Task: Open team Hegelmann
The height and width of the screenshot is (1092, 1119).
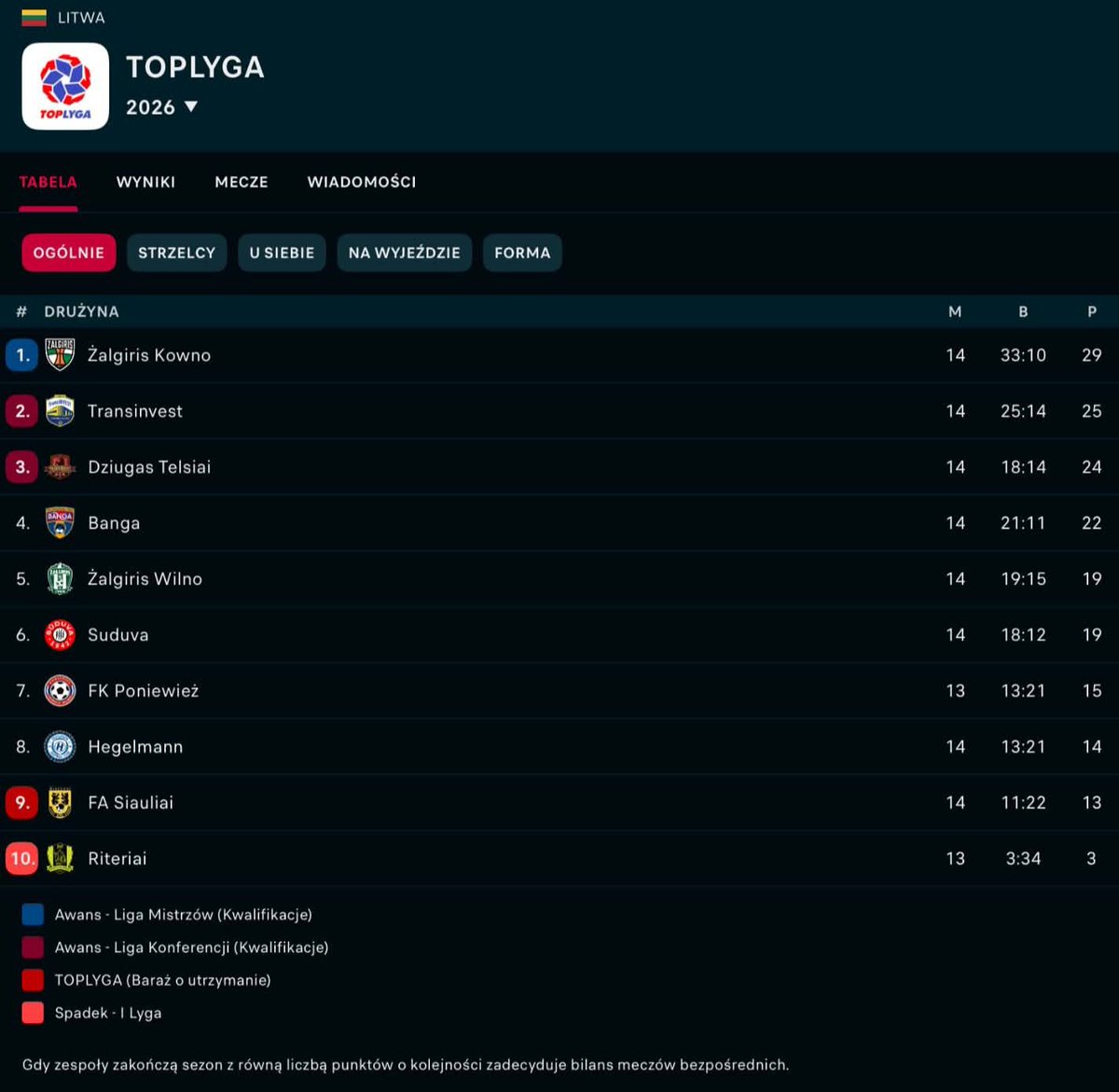Action: point(135,747)
